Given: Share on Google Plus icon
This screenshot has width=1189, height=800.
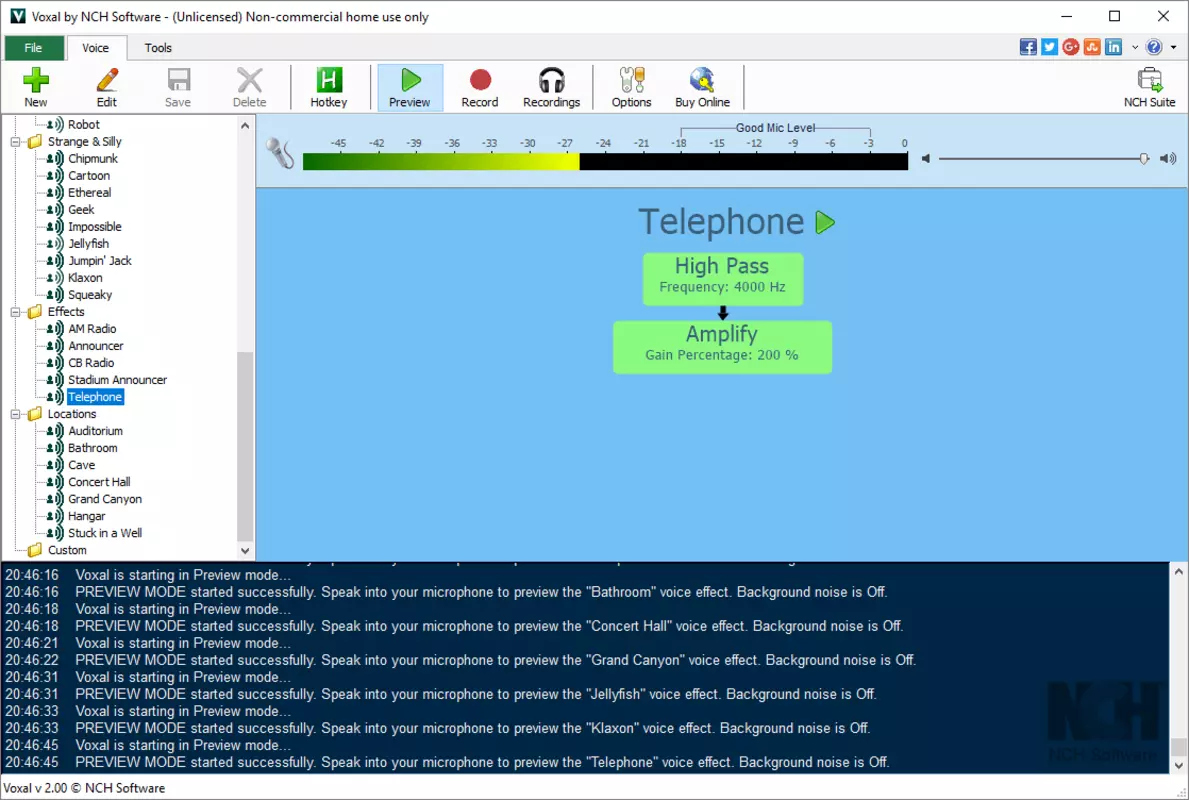Looking at the screenshot, I should click(1071, 47).
